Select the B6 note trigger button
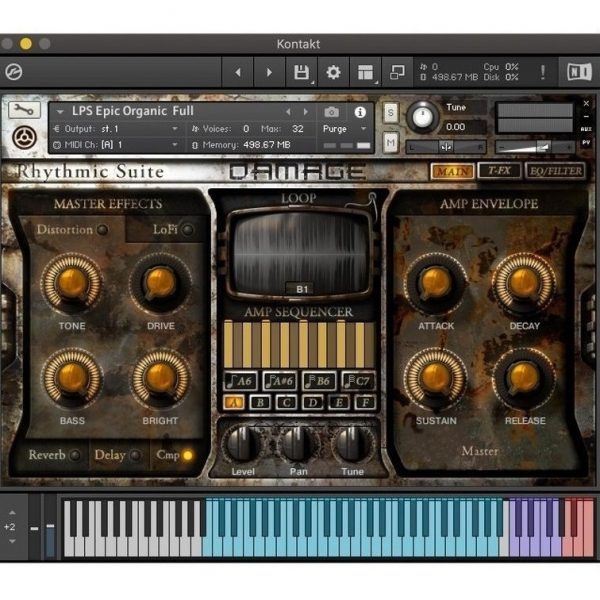 coord(319,381)
